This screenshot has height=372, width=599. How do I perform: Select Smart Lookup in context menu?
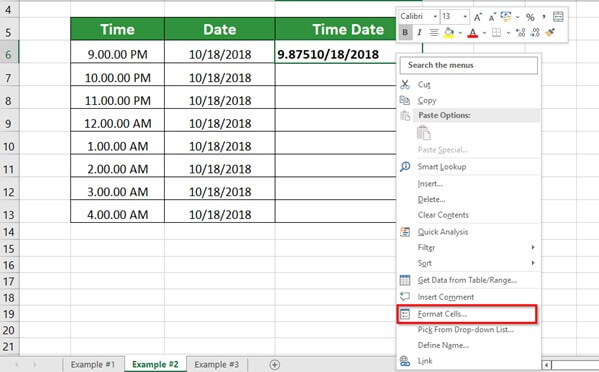coord(468,167)
